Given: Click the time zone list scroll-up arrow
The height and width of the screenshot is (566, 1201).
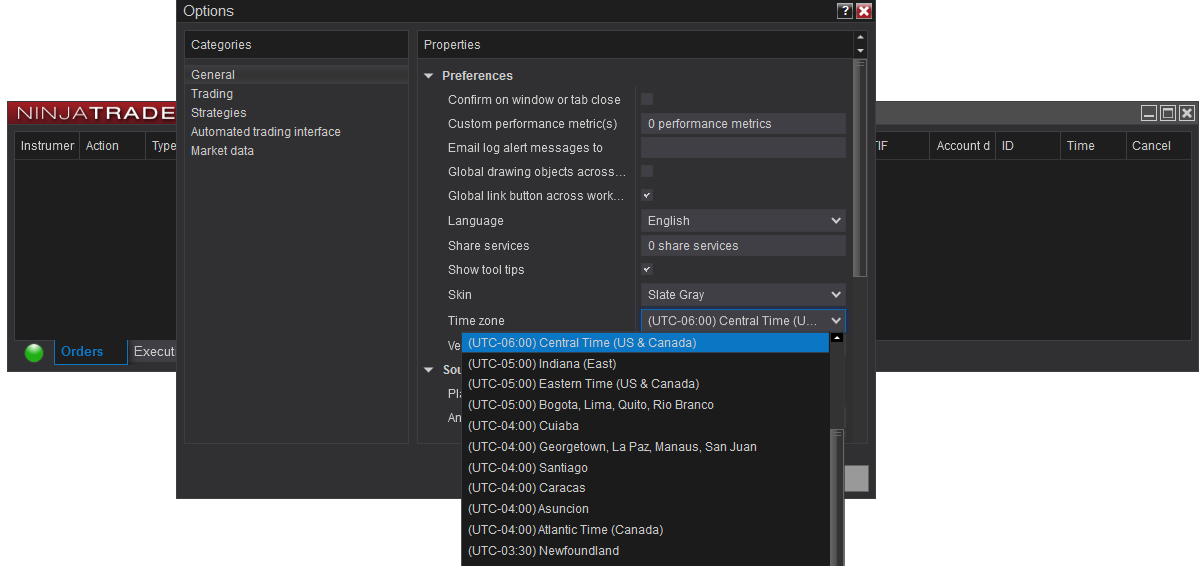Looking at the screenshot, I should pos(837,338).
